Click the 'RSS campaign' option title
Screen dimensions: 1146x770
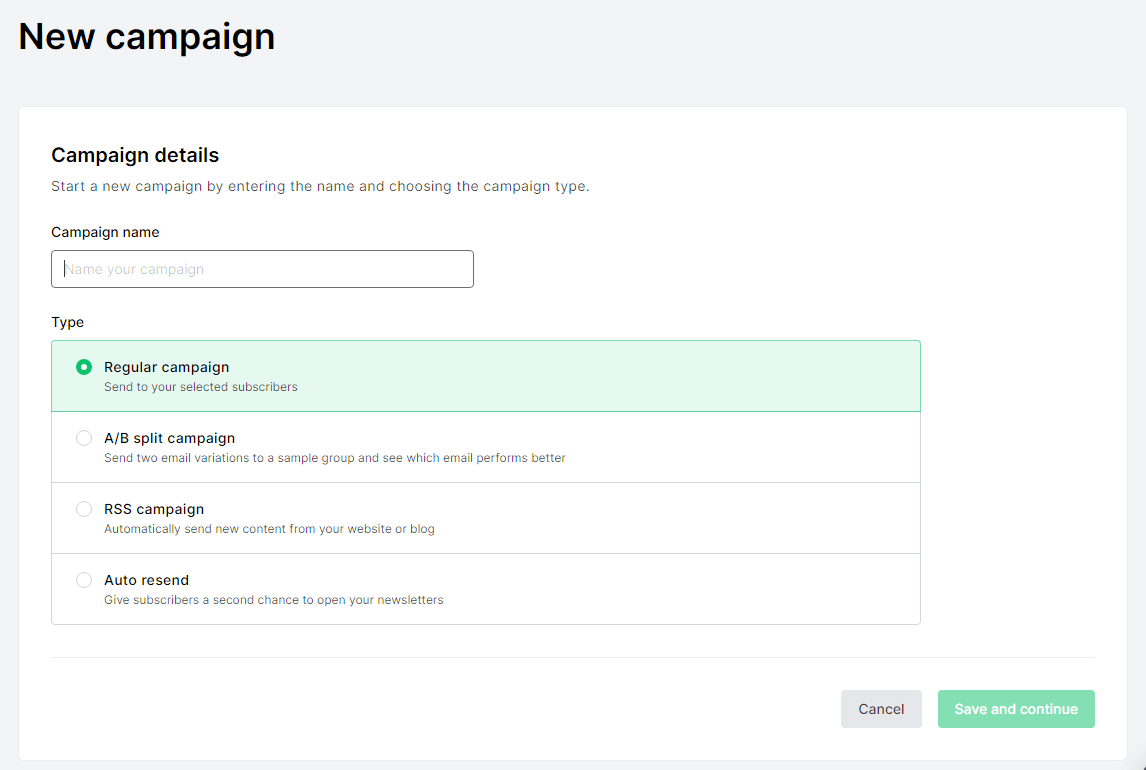pyautogui.click(x=153, y=509)
